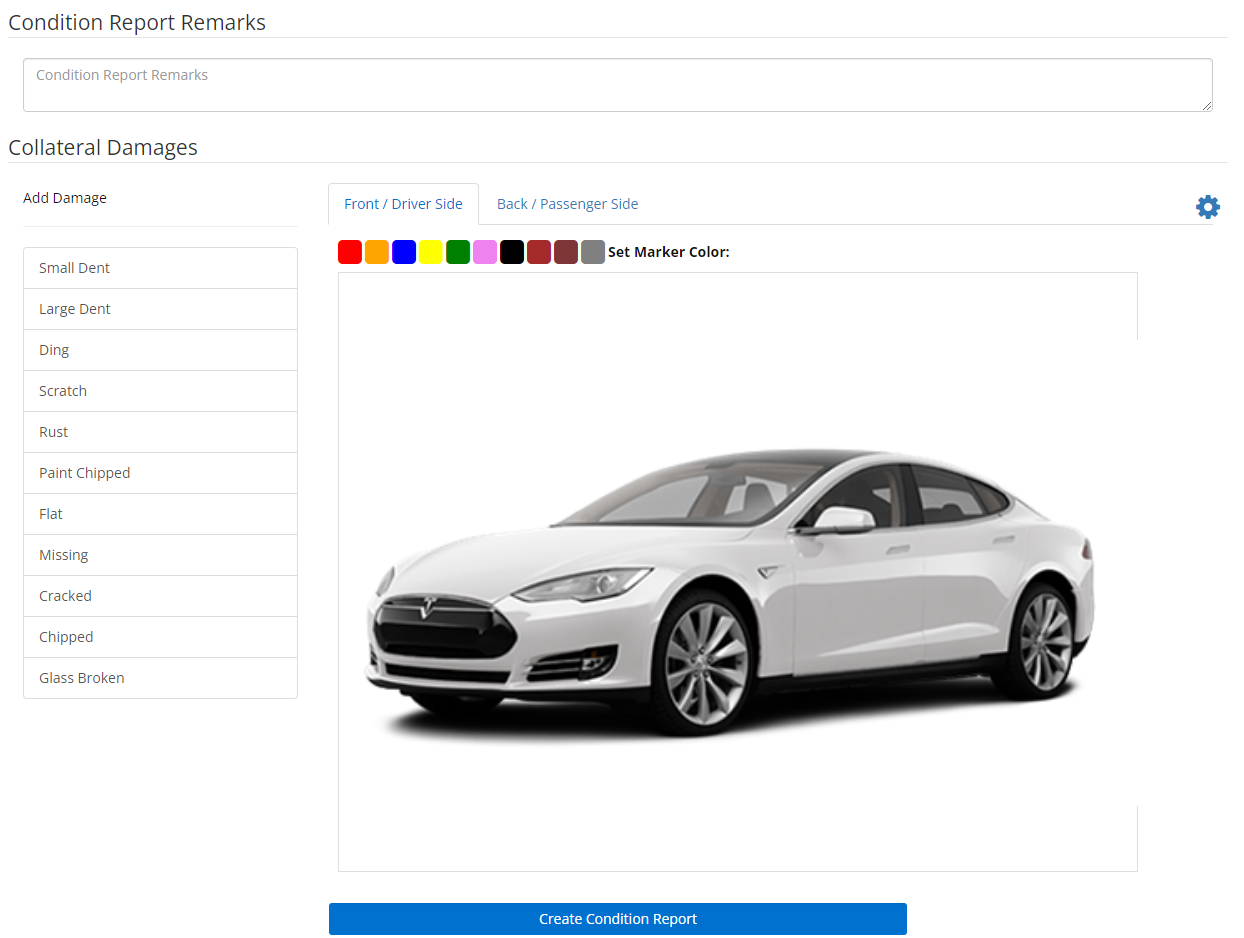
Task: Select the gray marker color
Action: [x=593, y=252]
